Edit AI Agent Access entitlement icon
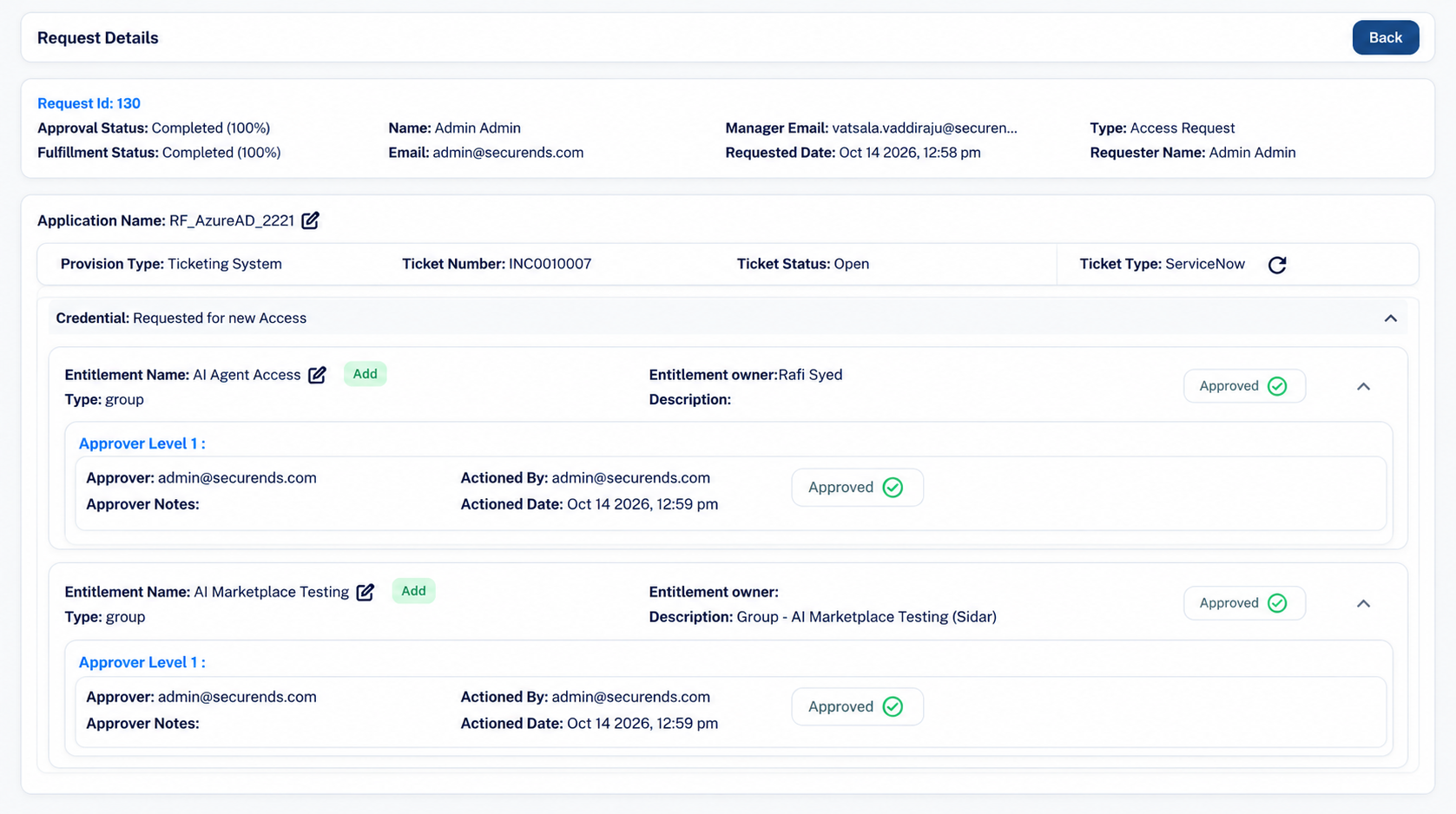 (x=317, y=375)
